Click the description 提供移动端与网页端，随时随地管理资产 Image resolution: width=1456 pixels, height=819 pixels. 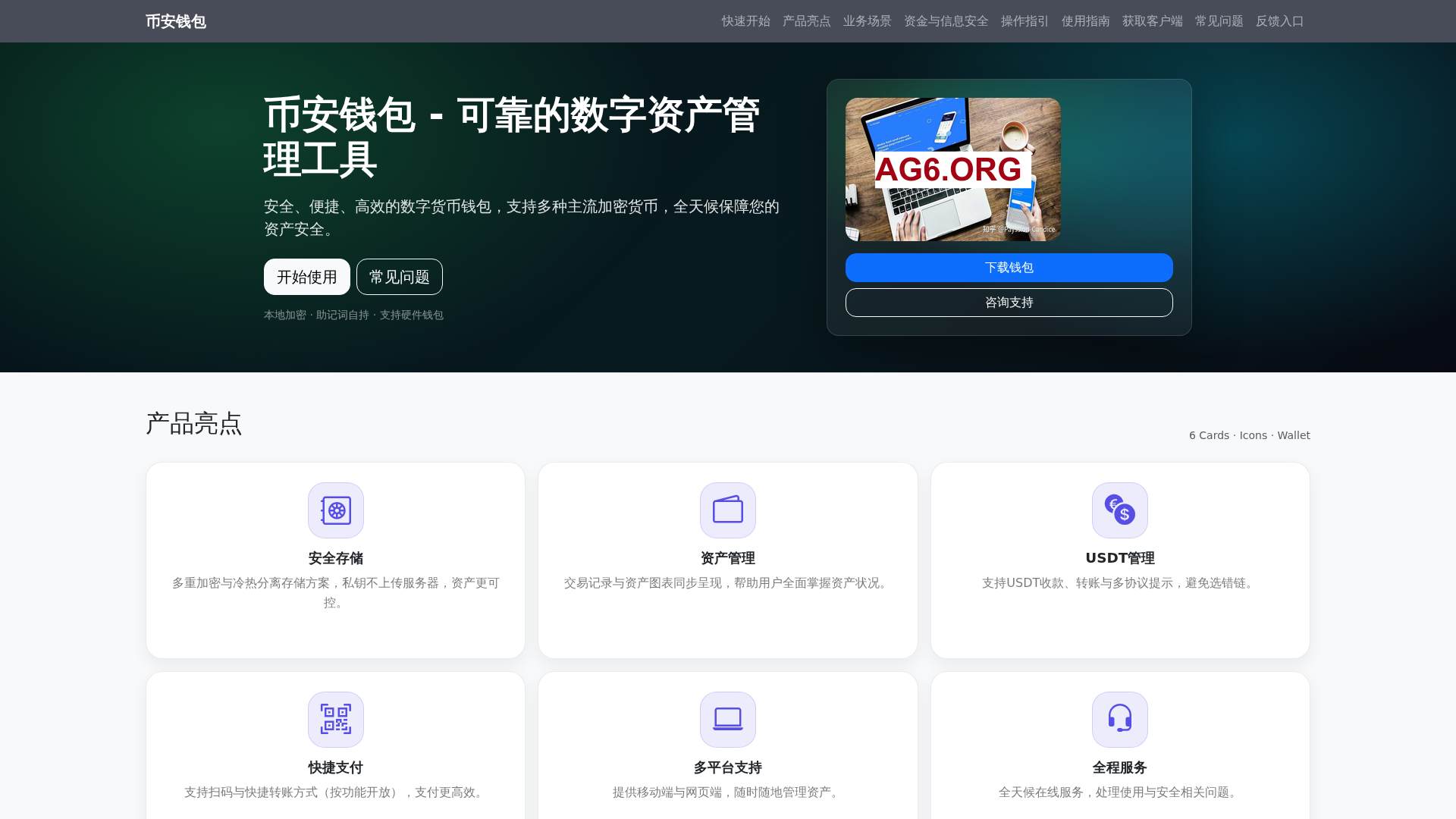pyautogui.click(x=728, y=792)
